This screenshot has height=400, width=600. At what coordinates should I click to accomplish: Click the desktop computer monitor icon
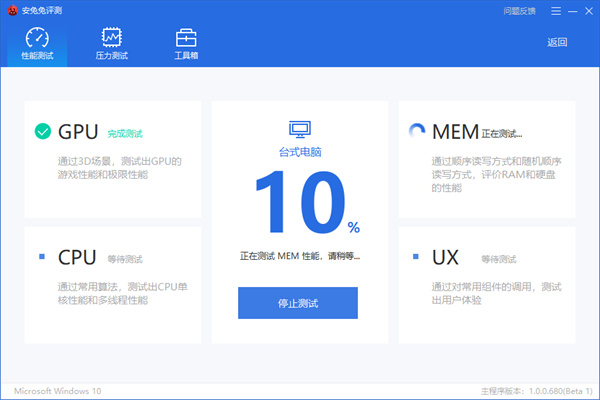point(299,129)
